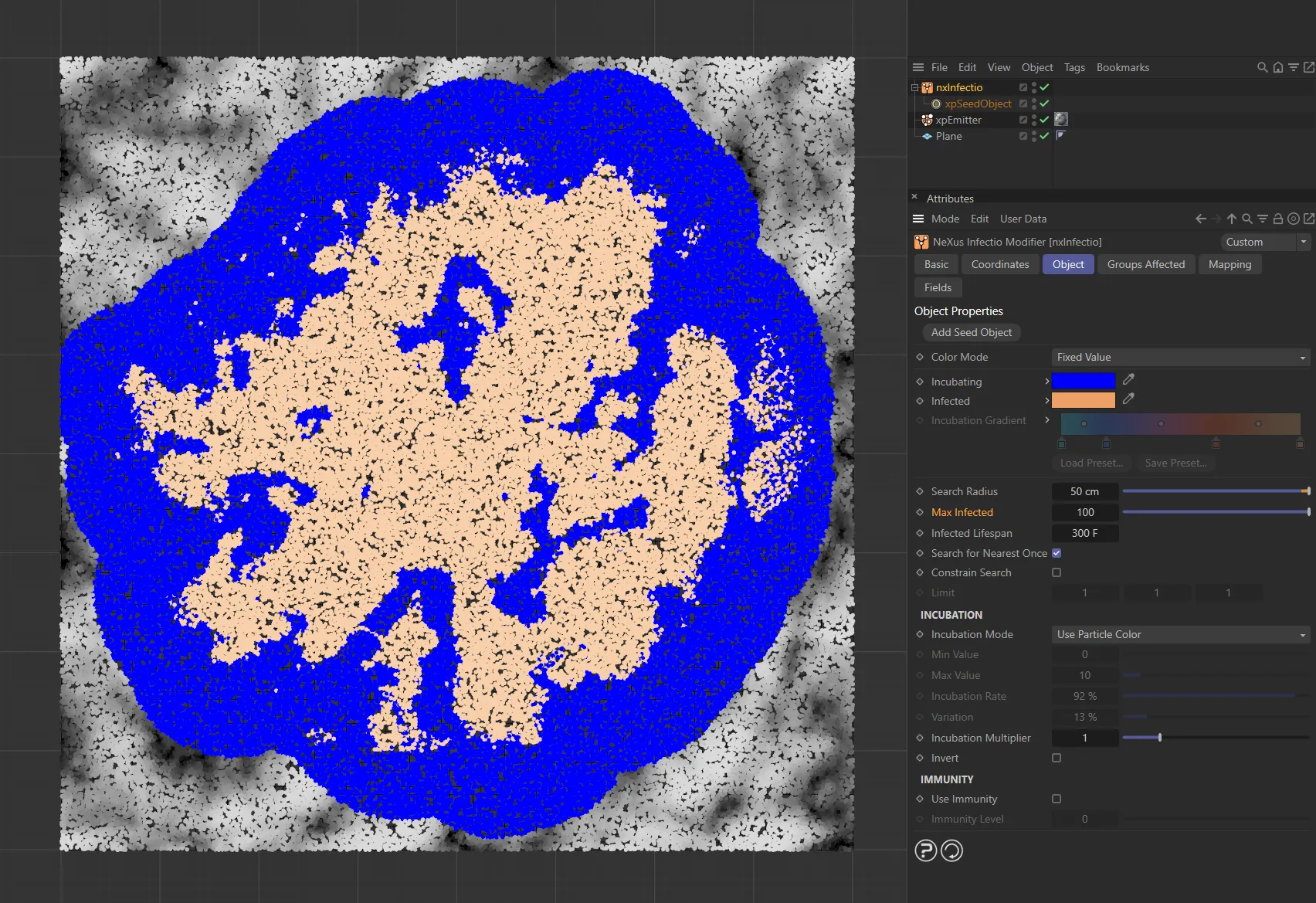Enable the Constrain Search checkbox
The width and height of the screenshot is (1316, 903).
coord(1057,572)
